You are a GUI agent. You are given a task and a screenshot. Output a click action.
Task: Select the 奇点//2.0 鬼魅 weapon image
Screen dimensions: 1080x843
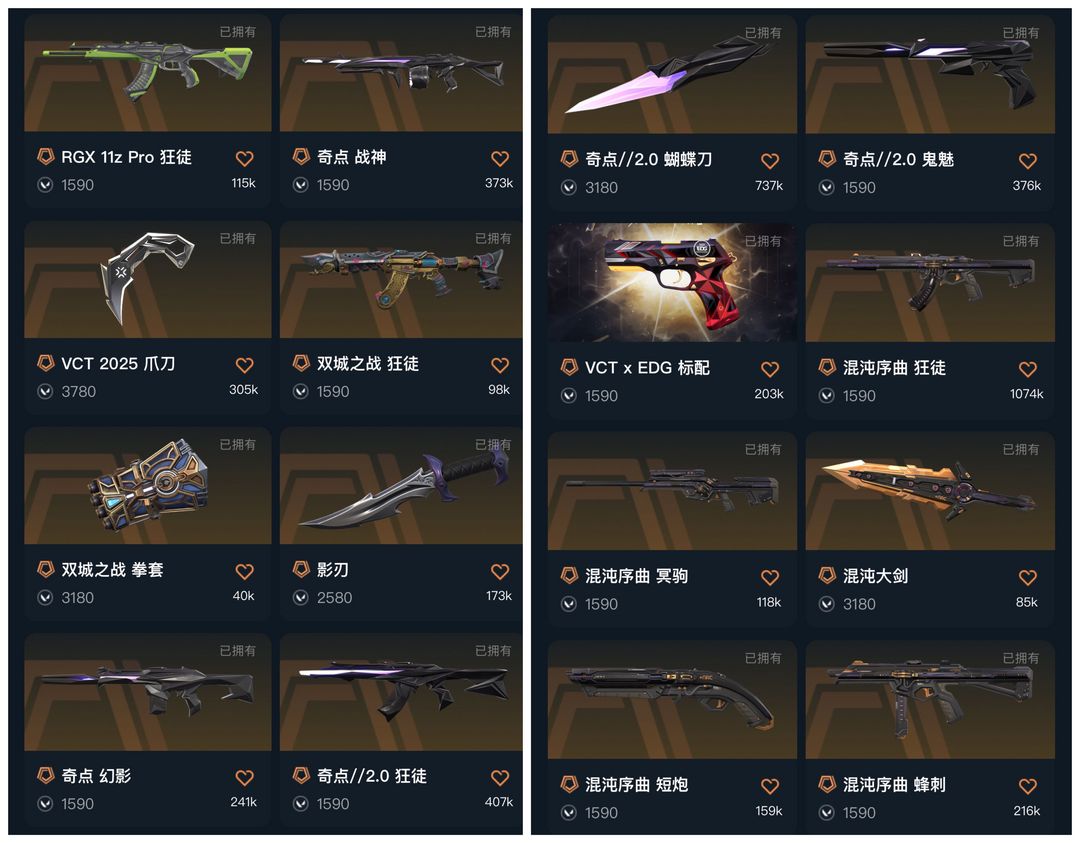(x=930, y=74)
